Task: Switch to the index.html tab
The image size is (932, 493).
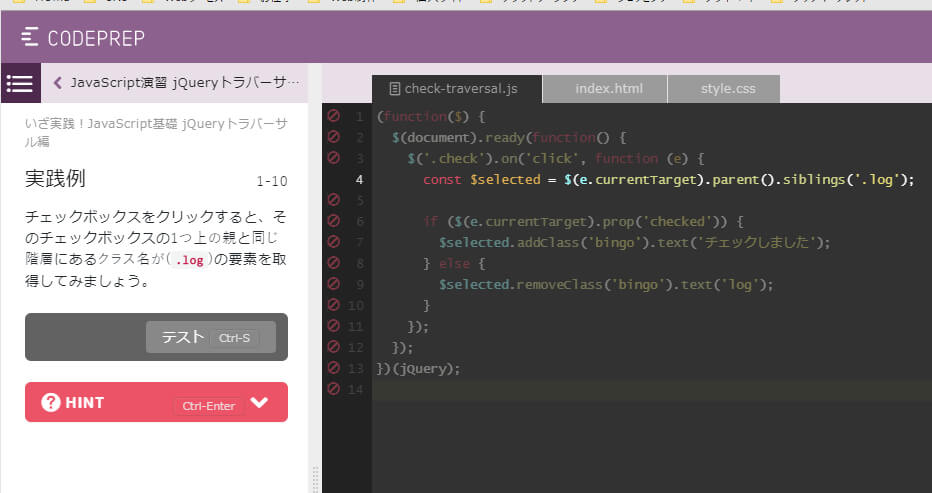Action: 608,89
